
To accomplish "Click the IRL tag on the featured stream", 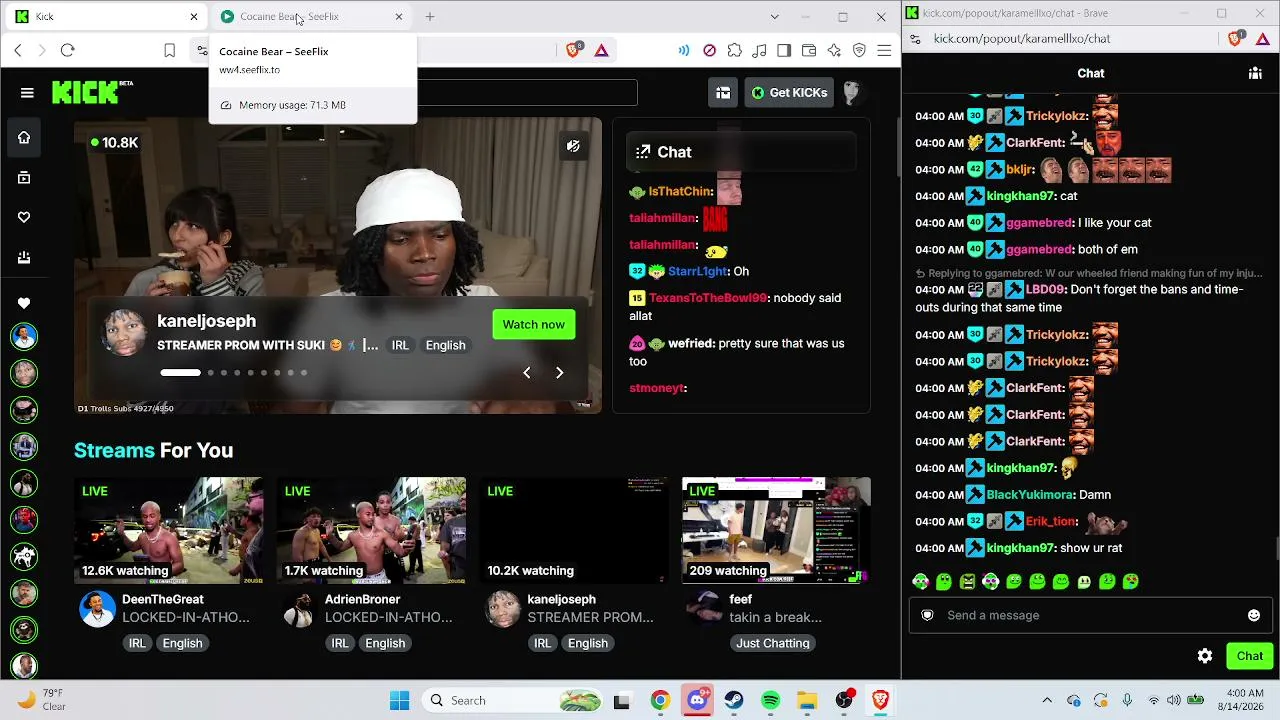I will (400, 345).
